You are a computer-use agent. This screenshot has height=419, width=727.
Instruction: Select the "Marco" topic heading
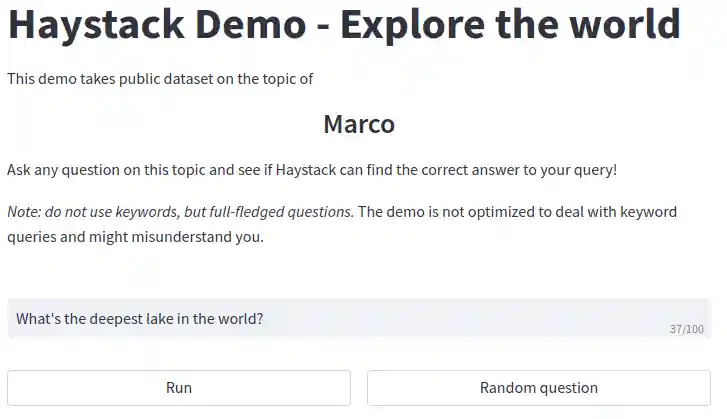[x=359, y=125]
